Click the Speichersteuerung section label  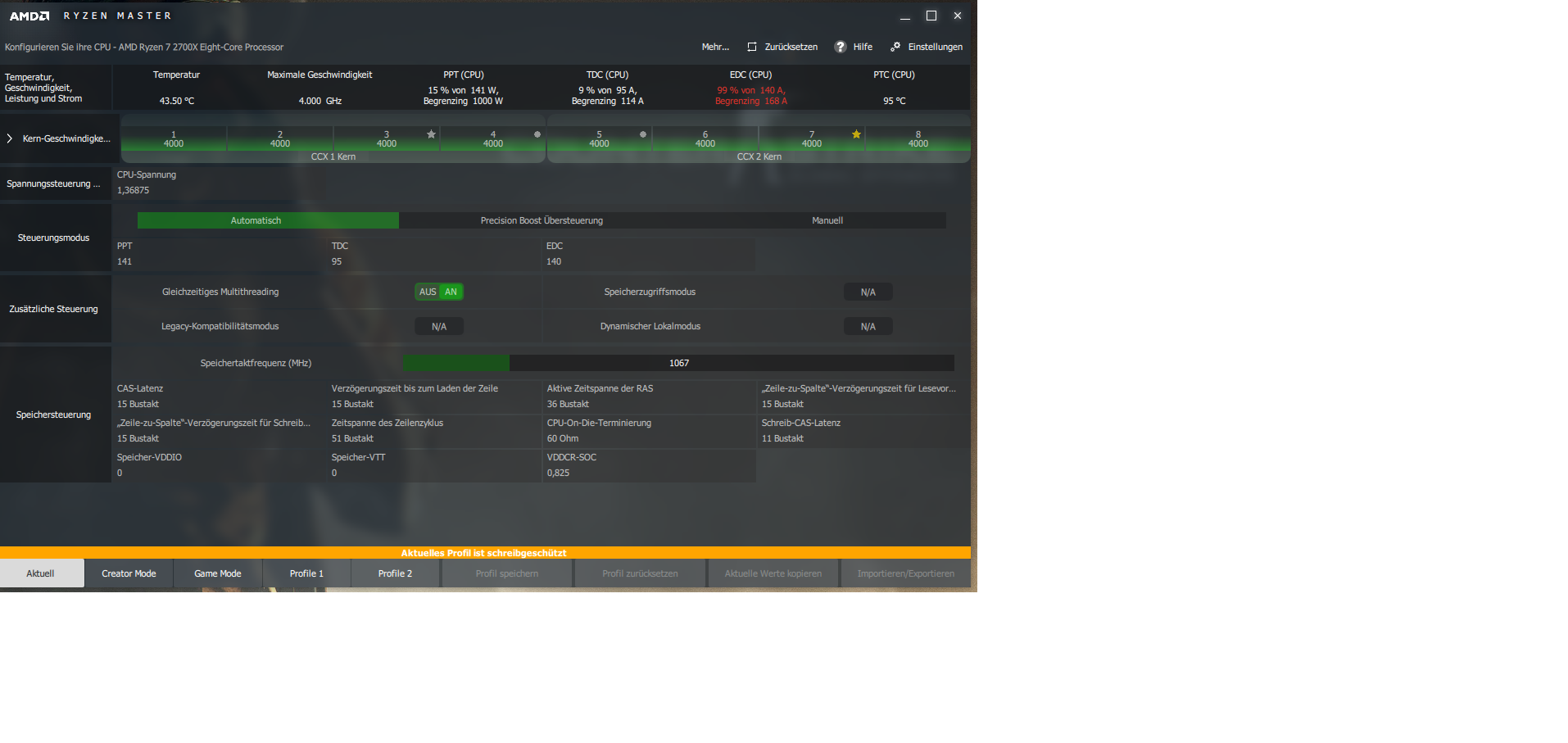click(x=53, y=415)
